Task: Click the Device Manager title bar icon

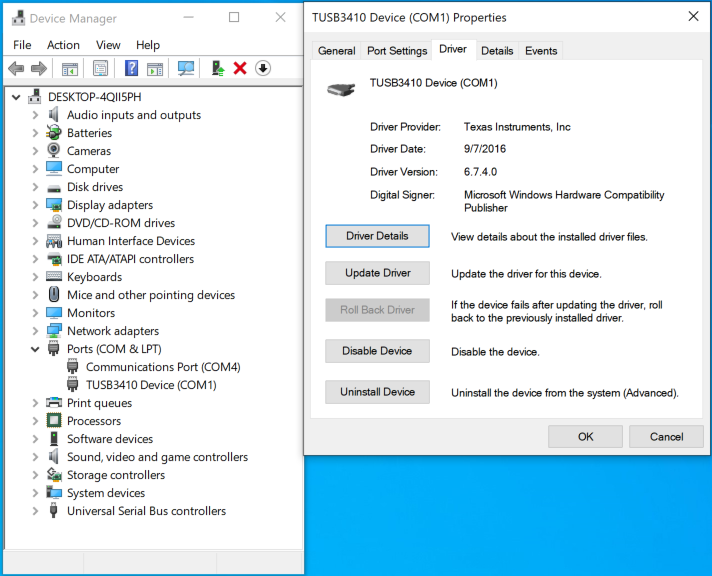Action: coord(18,18)
